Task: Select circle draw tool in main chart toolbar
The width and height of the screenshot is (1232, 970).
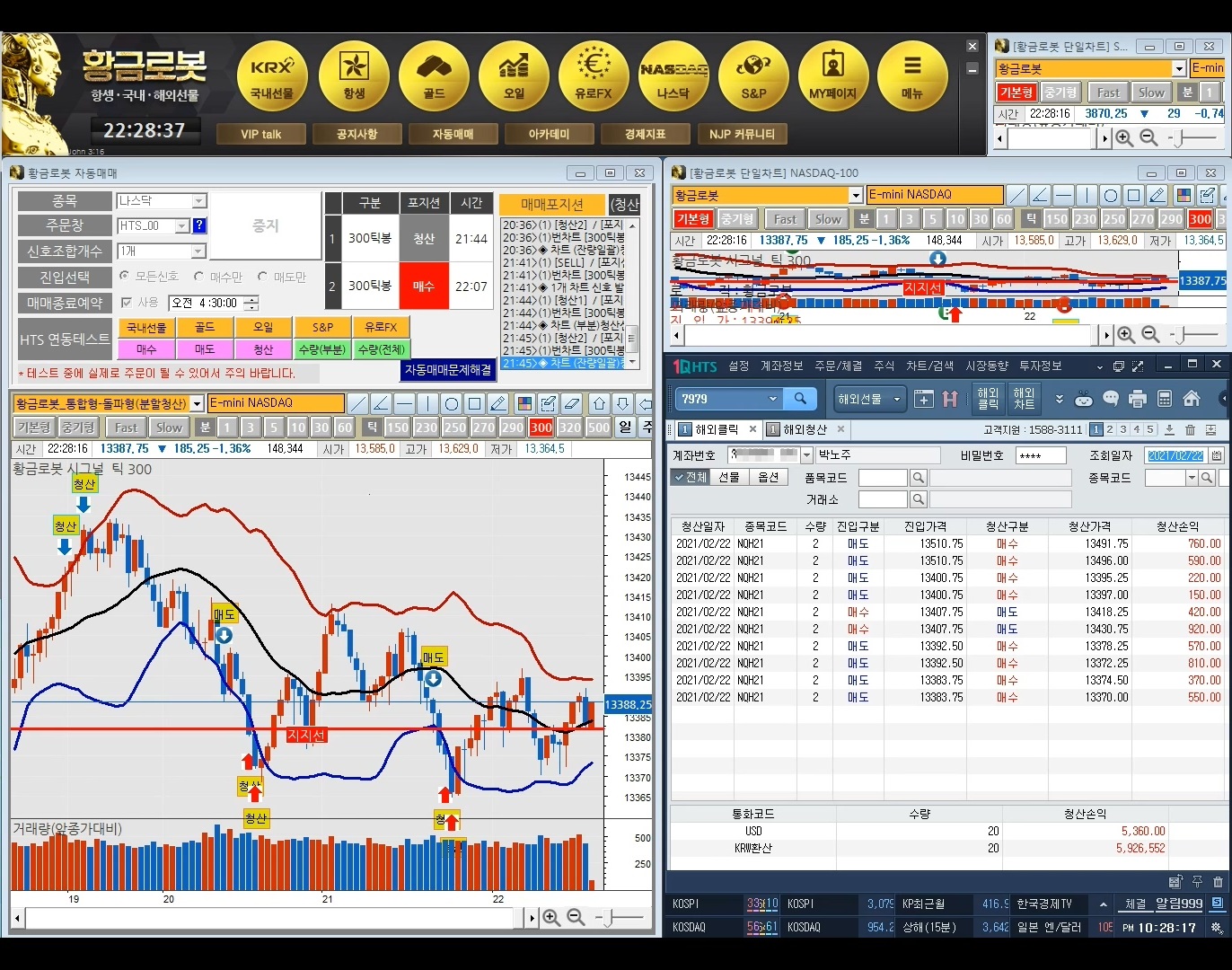Action: 452,403
